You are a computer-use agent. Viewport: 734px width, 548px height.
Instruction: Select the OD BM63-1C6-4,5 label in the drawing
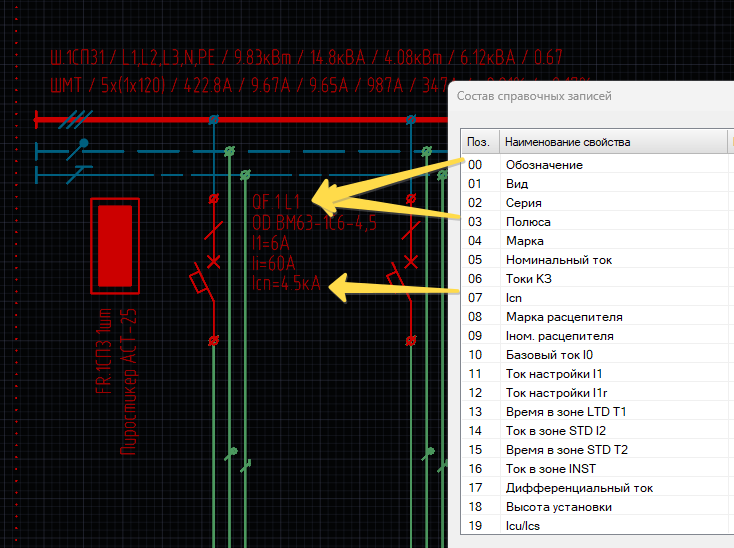point(314,223)
